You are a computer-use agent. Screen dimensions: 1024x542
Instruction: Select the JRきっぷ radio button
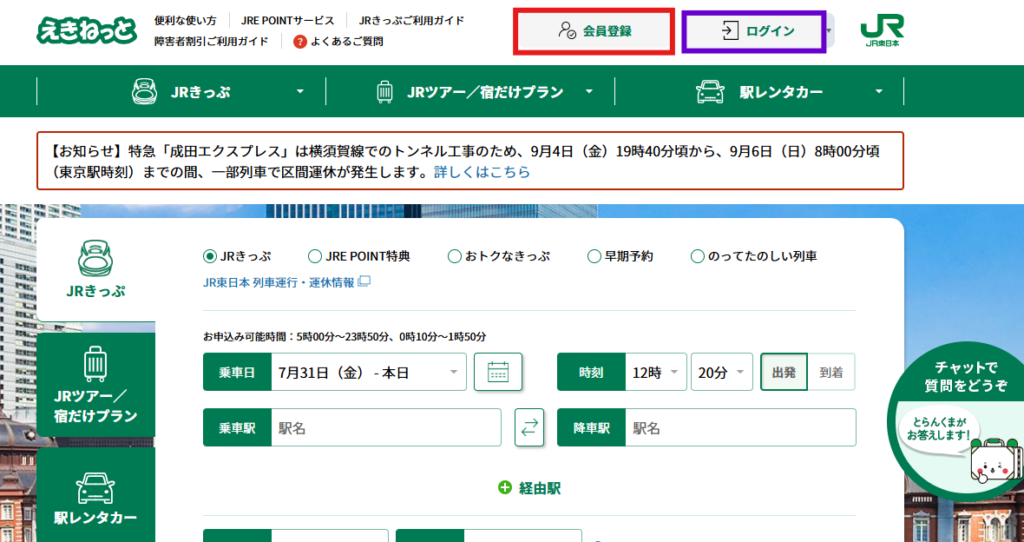pos(210,257)
